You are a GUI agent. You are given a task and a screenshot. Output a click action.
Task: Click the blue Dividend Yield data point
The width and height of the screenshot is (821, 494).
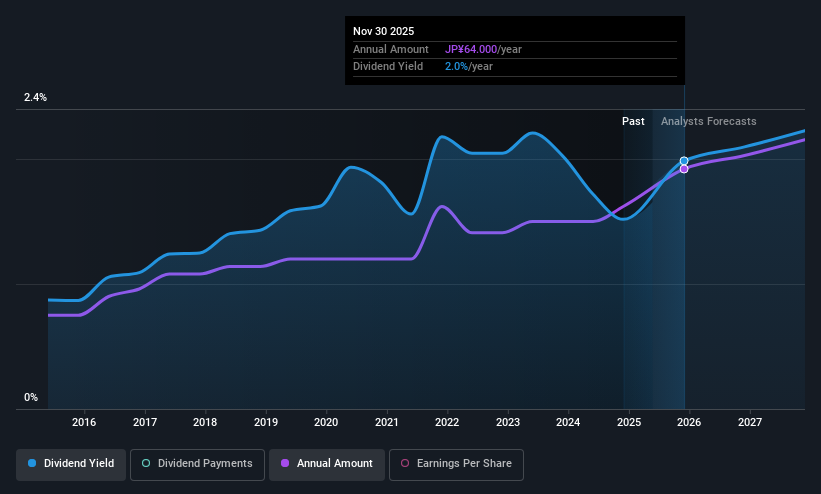pos(684,161)
